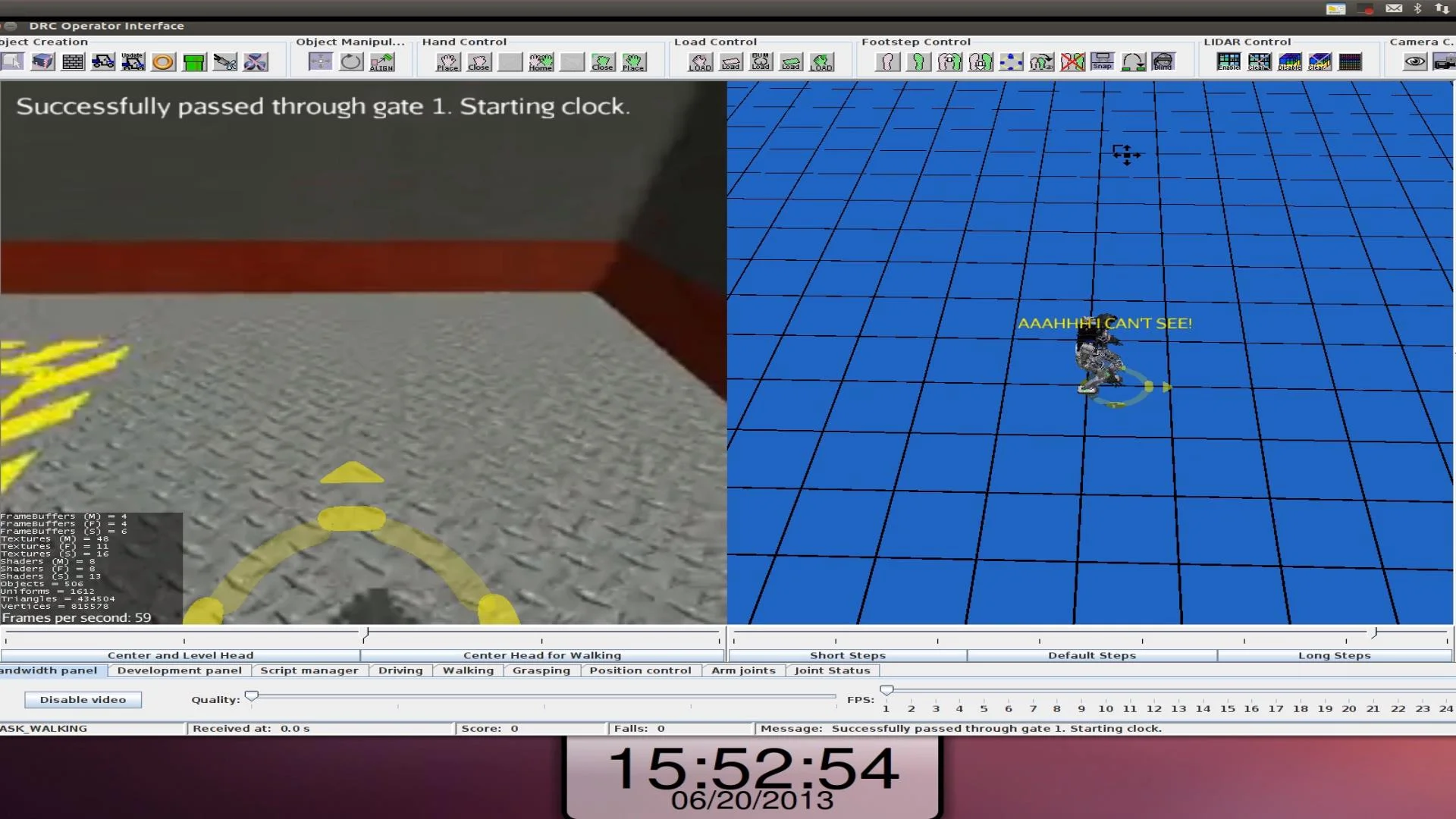The width and height of the screenshot is (1456, 819).
Task: Click Center Head for Walking button
Action: pos(542,655)
